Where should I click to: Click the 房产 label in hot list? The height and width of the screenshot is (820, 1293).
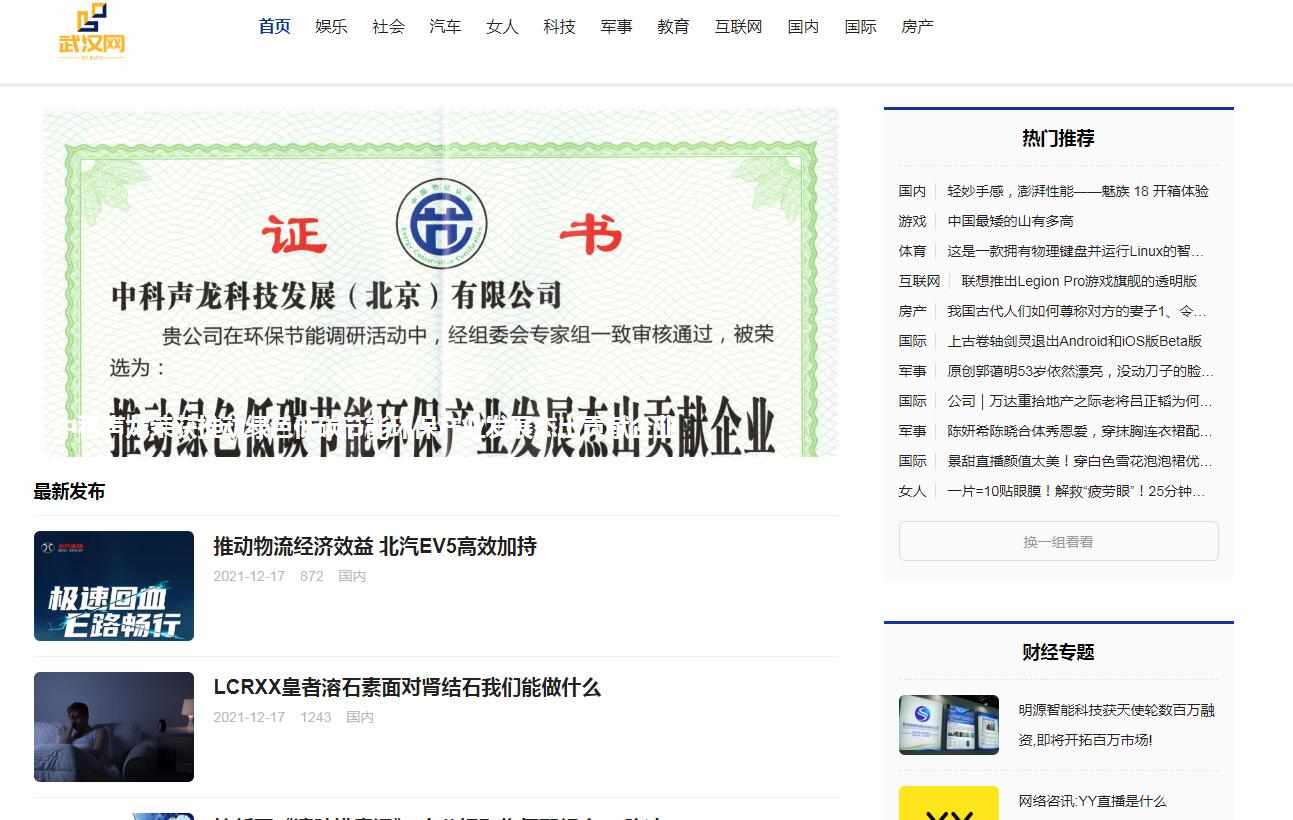click(912, 311)
